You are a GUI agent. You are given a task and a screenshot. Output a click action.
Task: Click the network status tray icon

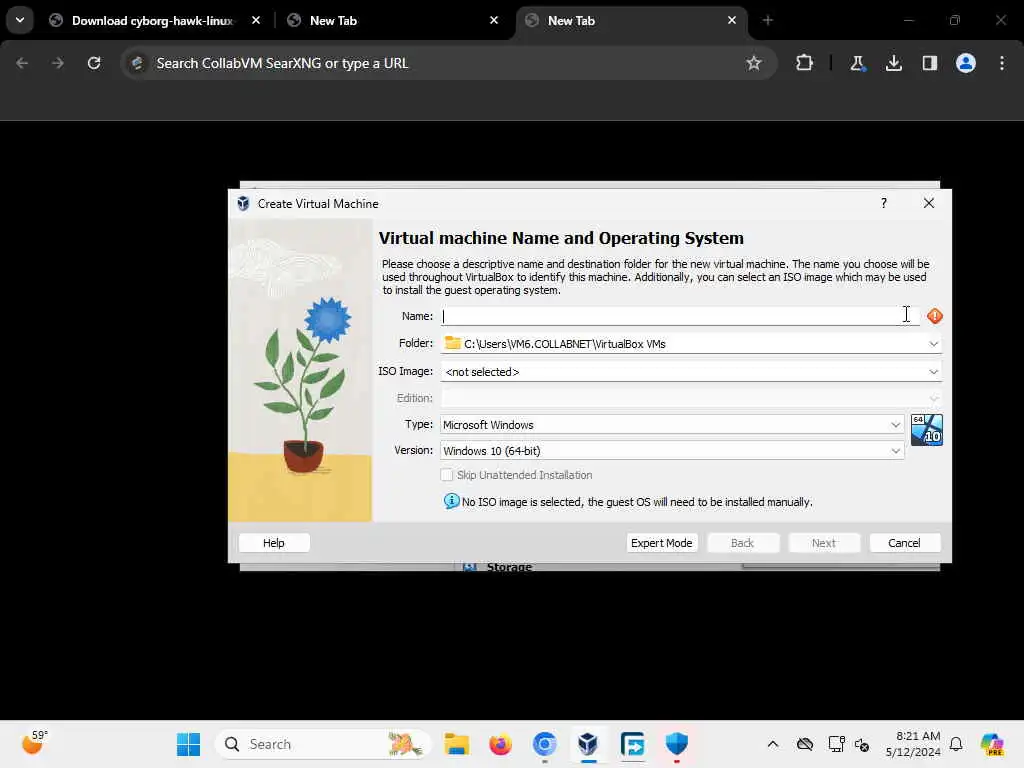point(837,744)
